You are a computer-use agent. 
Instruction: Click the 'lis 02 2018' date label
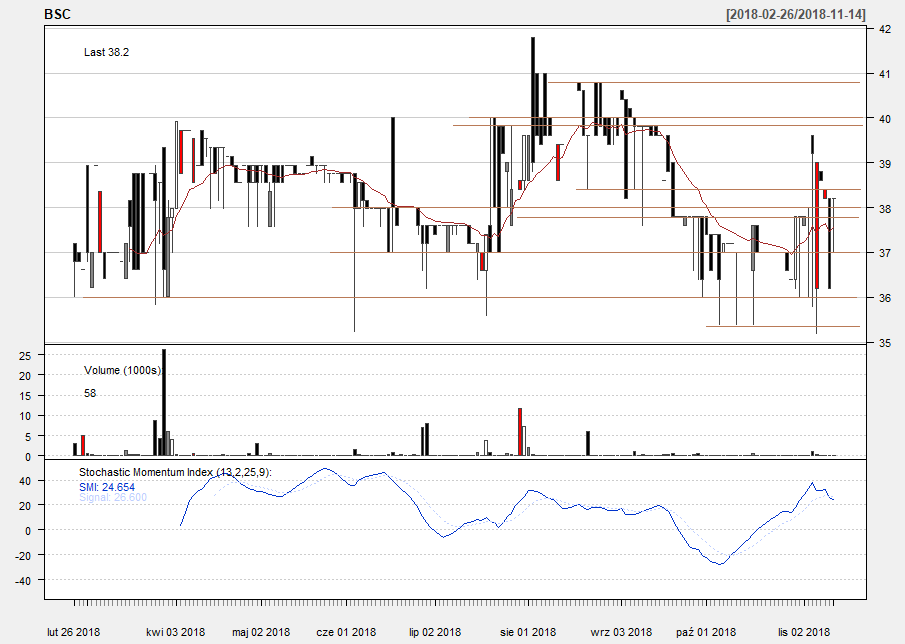pyautogui.click(x=804, y=632)
